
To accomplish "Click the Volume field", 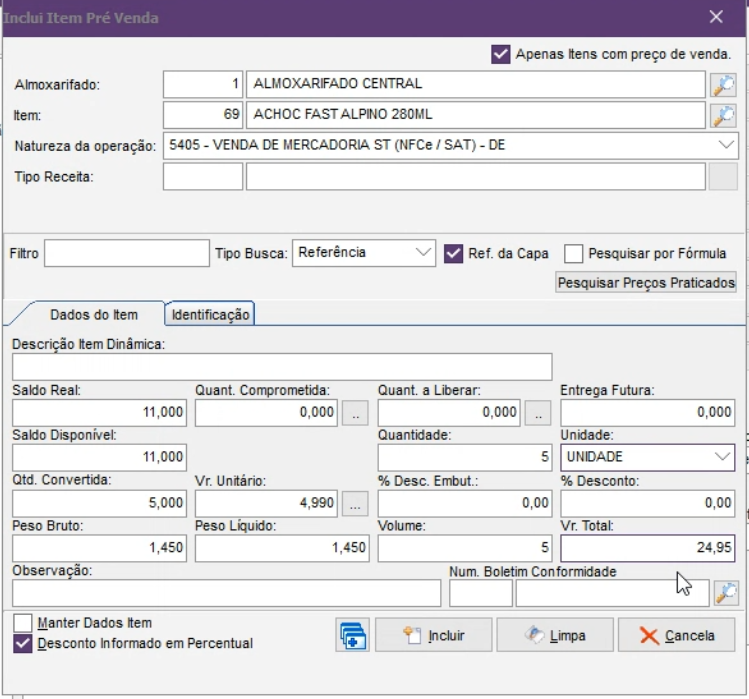I will [465, 548].
